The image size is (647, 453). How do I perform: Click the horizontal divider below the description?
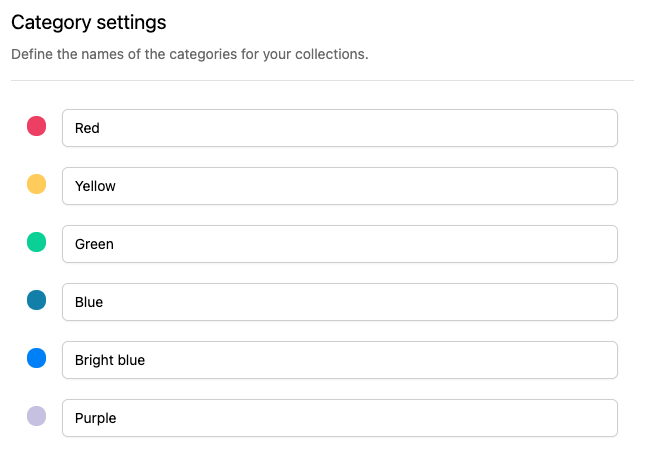pos(322,80)
